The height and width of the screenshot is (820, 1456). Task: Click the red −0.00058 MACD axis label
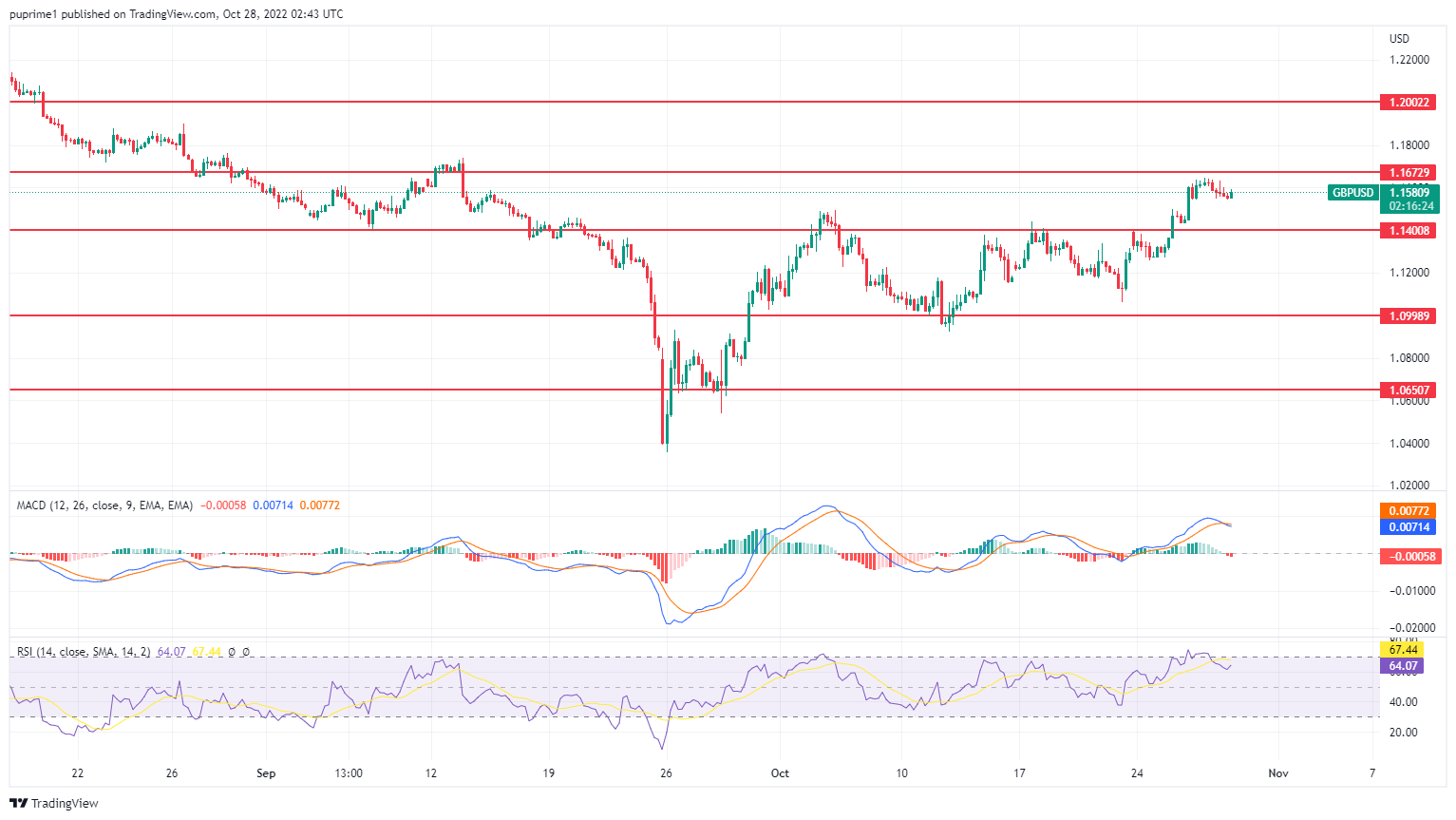tap(1409, 556)
